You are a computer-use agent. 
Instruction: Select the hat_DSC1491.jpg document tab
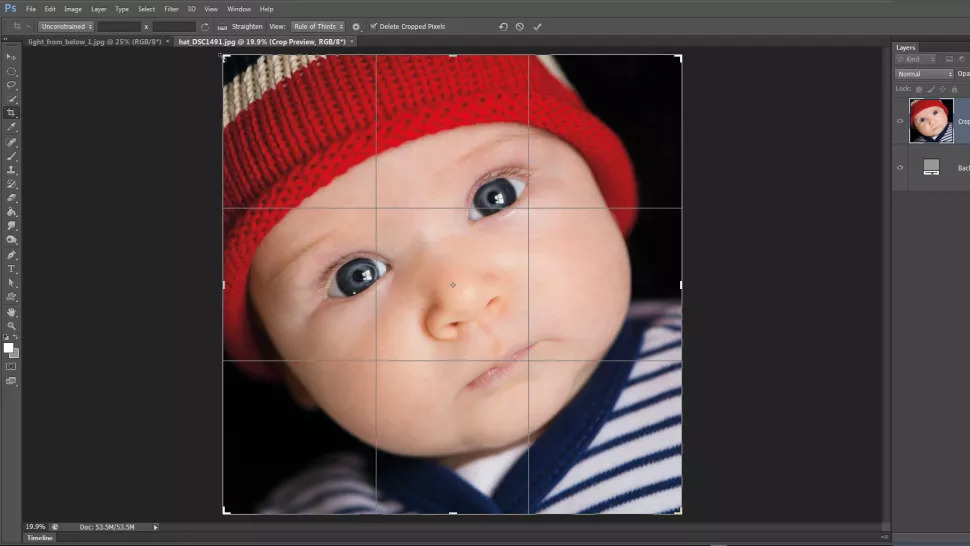pos(262,41)
